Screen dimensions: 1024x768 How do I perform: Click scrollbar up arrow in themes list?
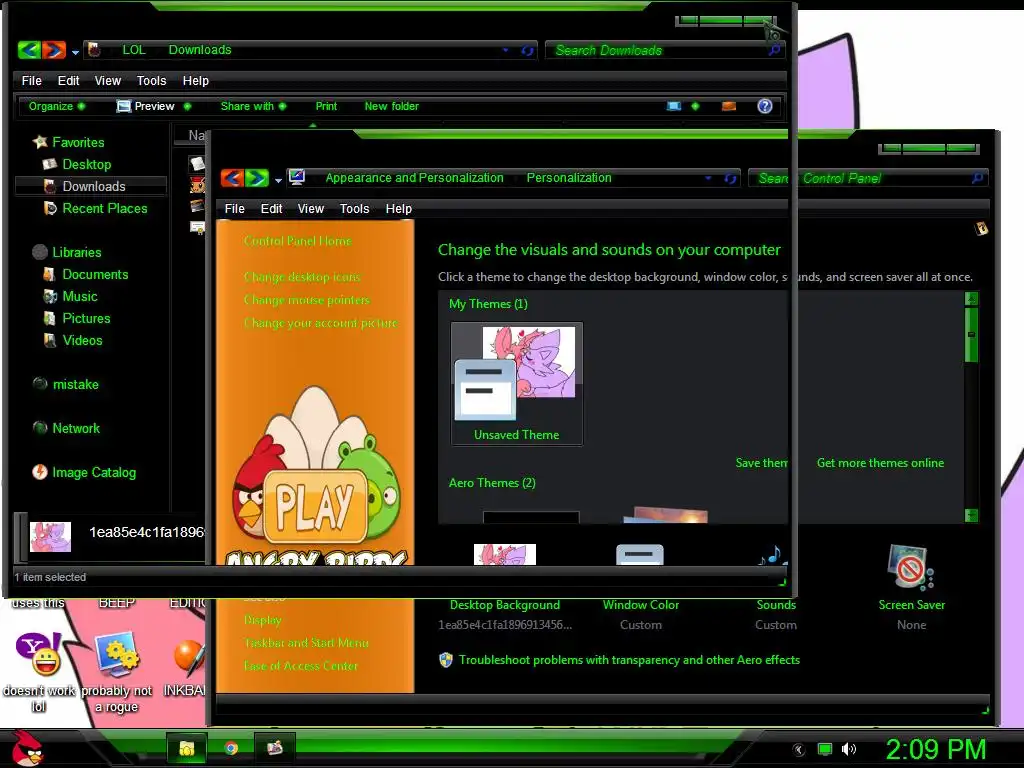pyautogui.click(x=972, y=298)
